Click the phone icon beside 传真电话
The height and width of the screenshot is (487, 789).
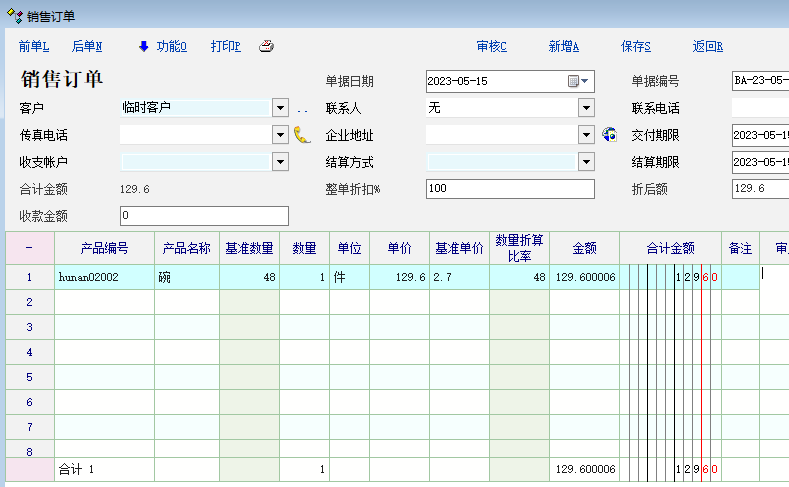pos(302,135)
